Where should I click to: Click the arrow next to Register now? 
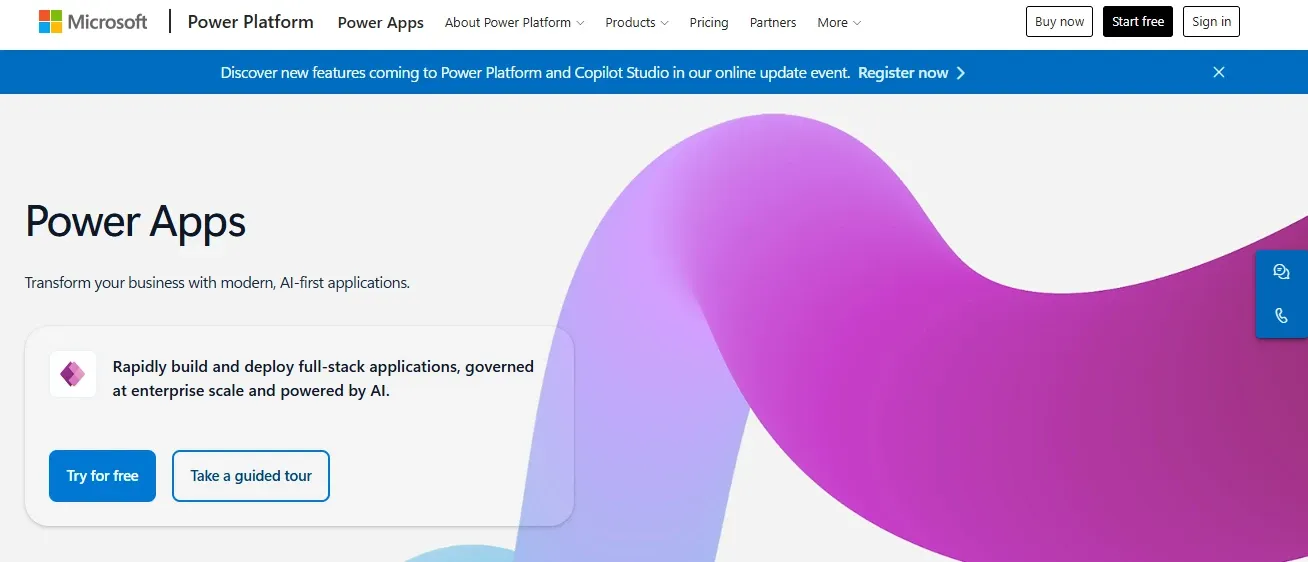coord(961,73)
